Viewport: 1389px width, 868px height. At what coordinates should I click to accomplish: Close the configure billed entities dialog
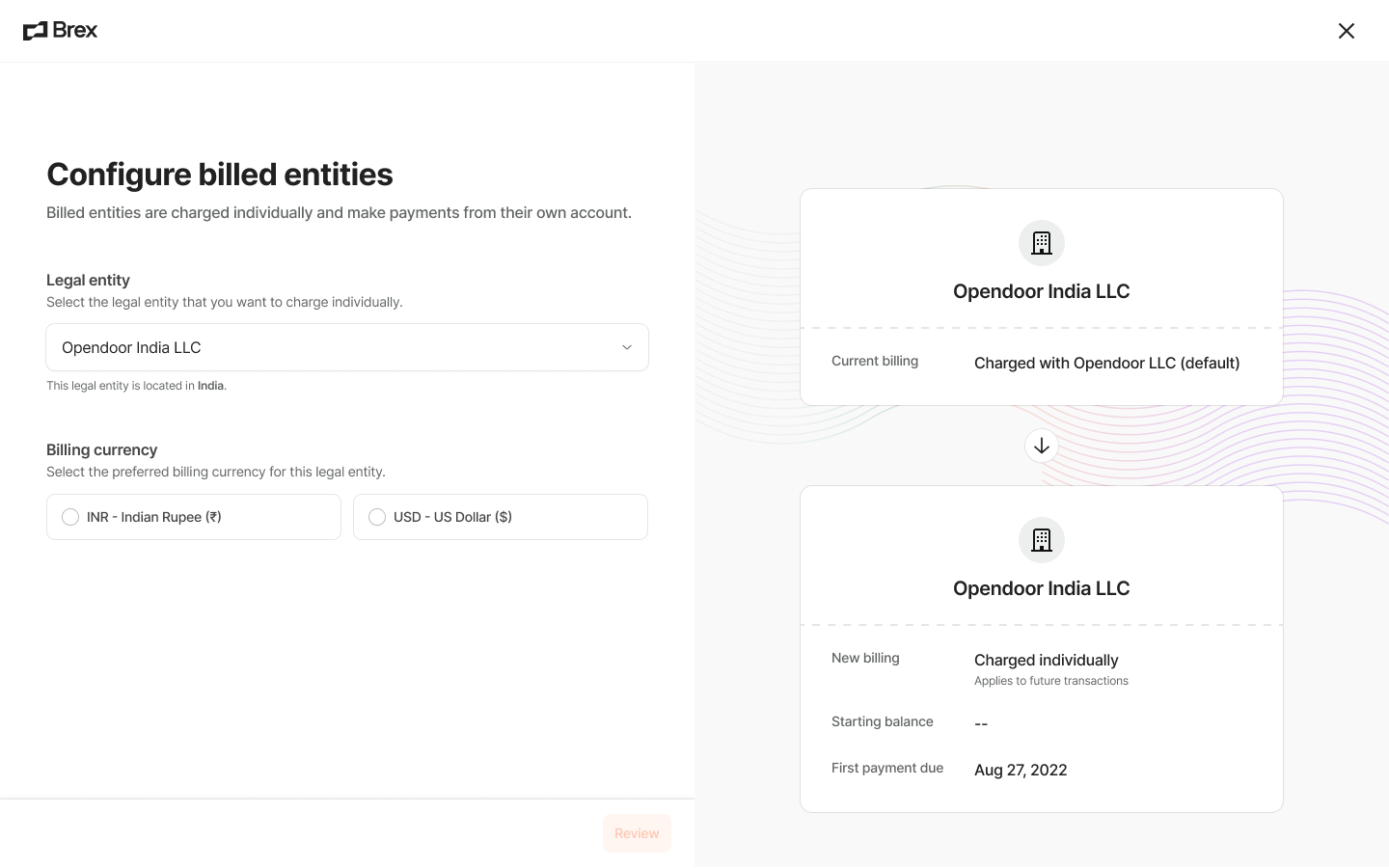(1347, 31)
